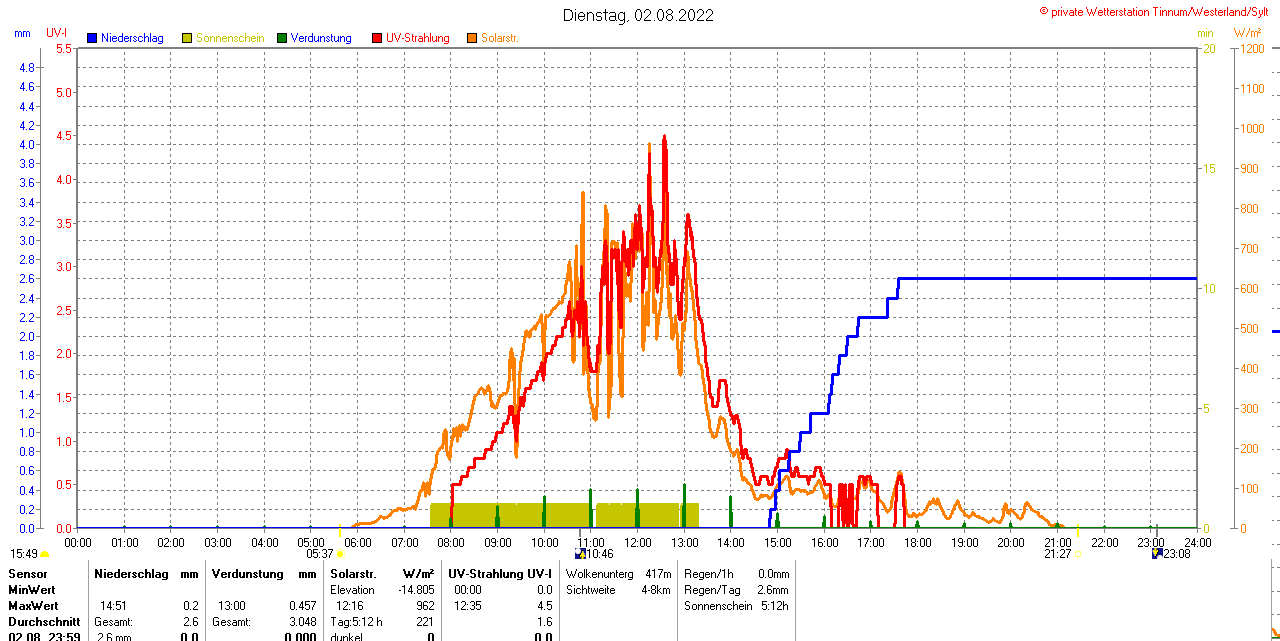
Task: Click the Sensor column header in the table
Action: click(x=28, y=574)
